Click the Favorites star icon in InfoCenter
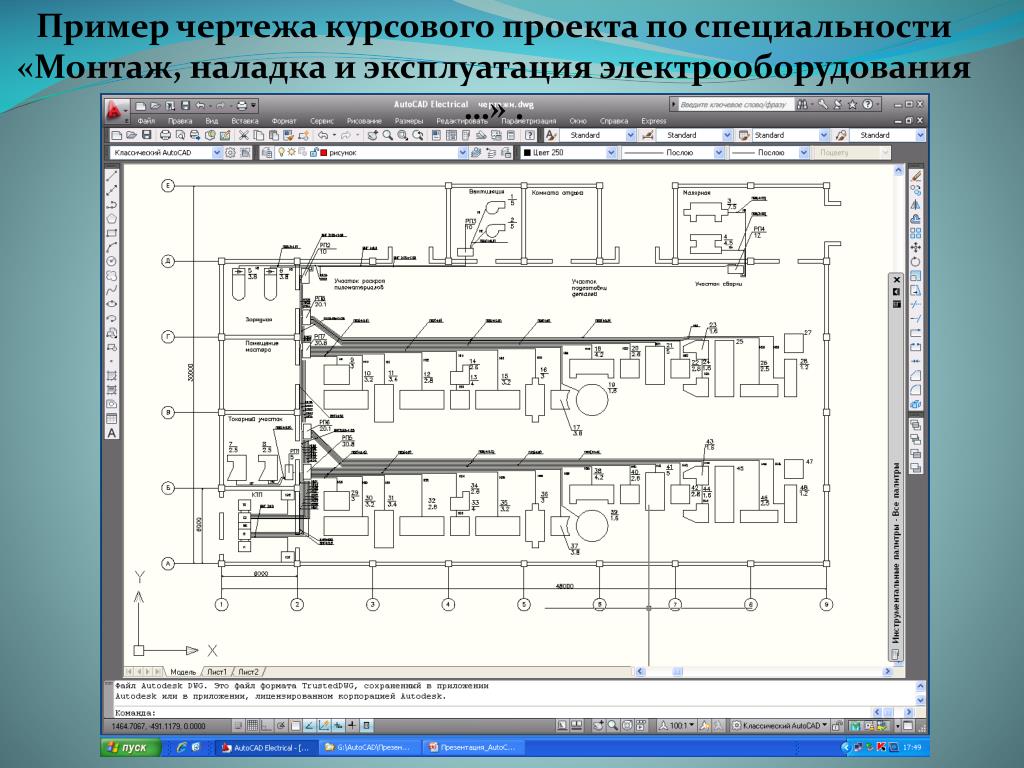The image size is (1024, 768). pos(852,104)
